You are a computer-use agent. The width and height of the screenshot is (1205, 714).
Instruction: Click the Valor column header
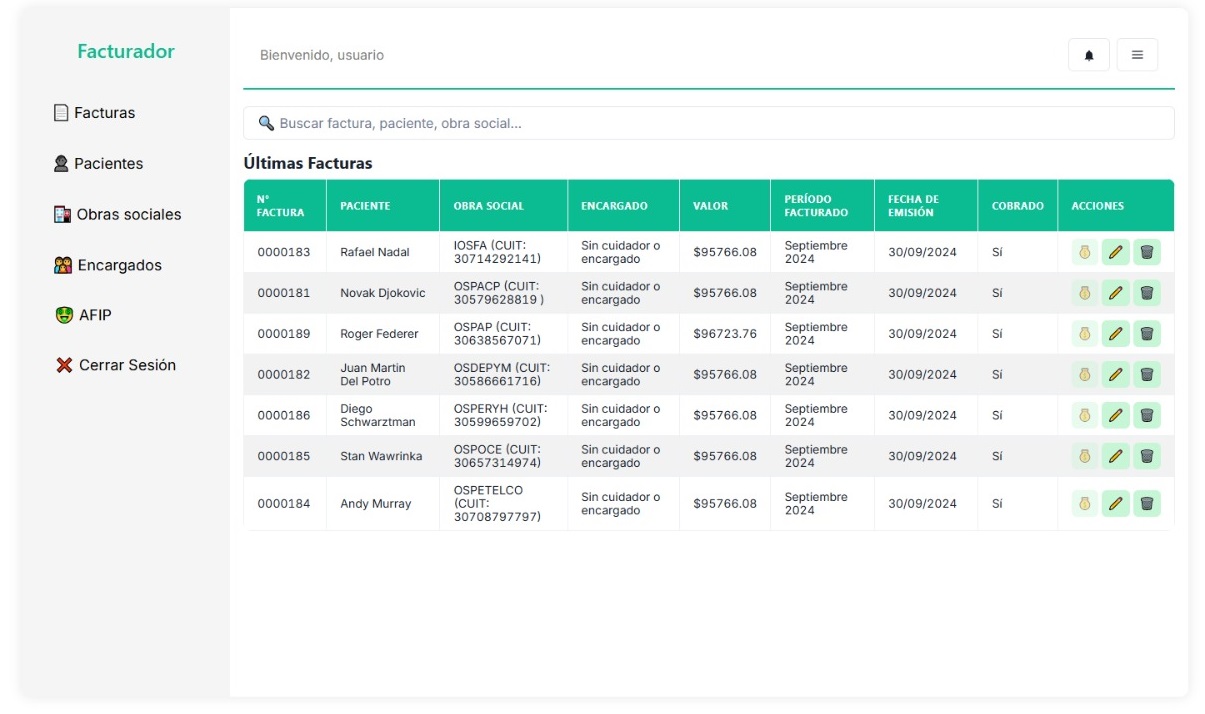pos(710,206)
